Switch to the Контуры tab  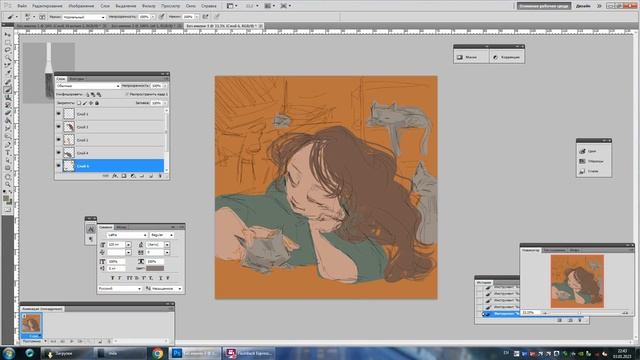point(77,79)
